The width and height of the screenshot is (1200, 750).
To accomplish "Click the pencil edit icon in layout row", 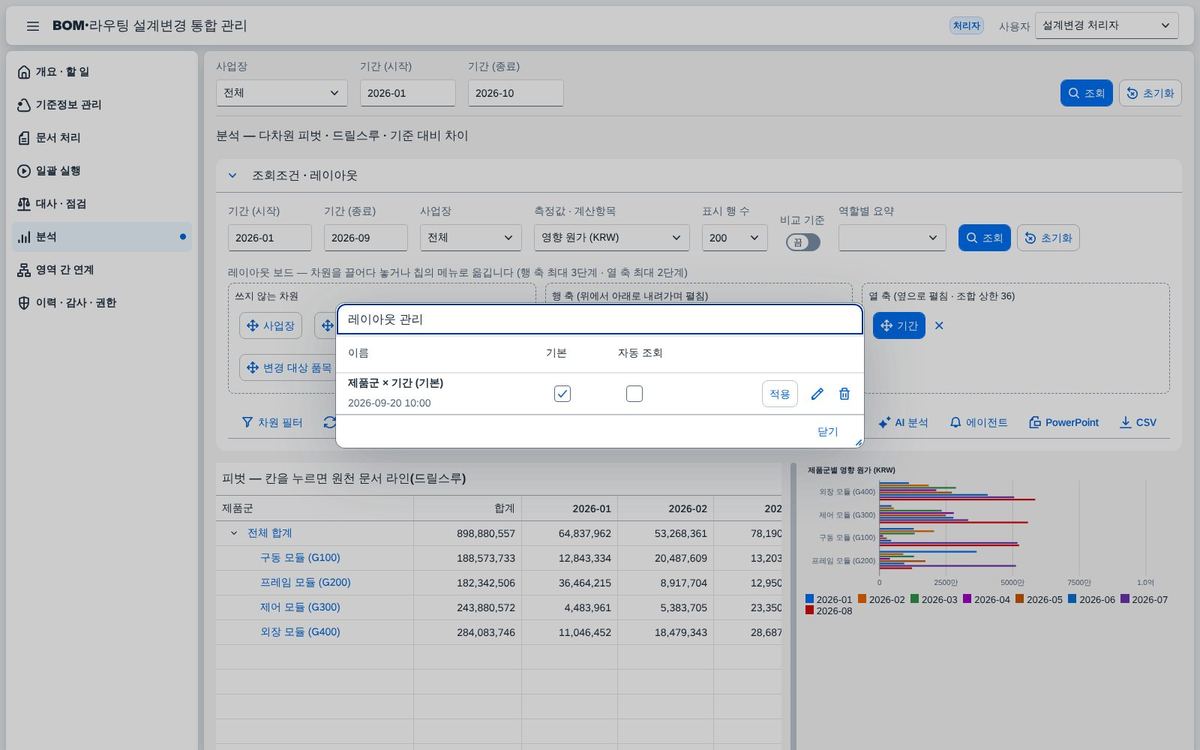I will pos(817,394).
